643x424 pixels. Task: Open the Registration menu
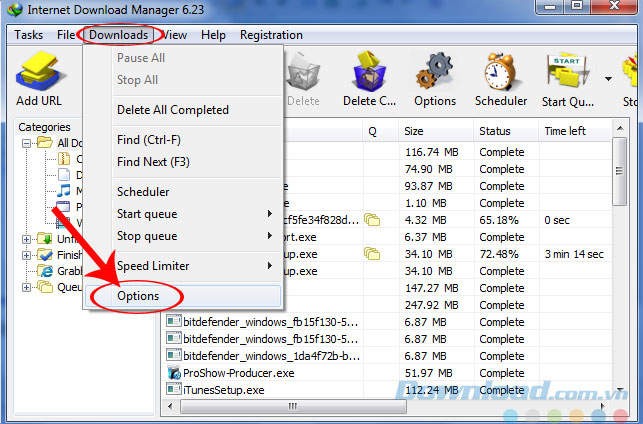271,35
